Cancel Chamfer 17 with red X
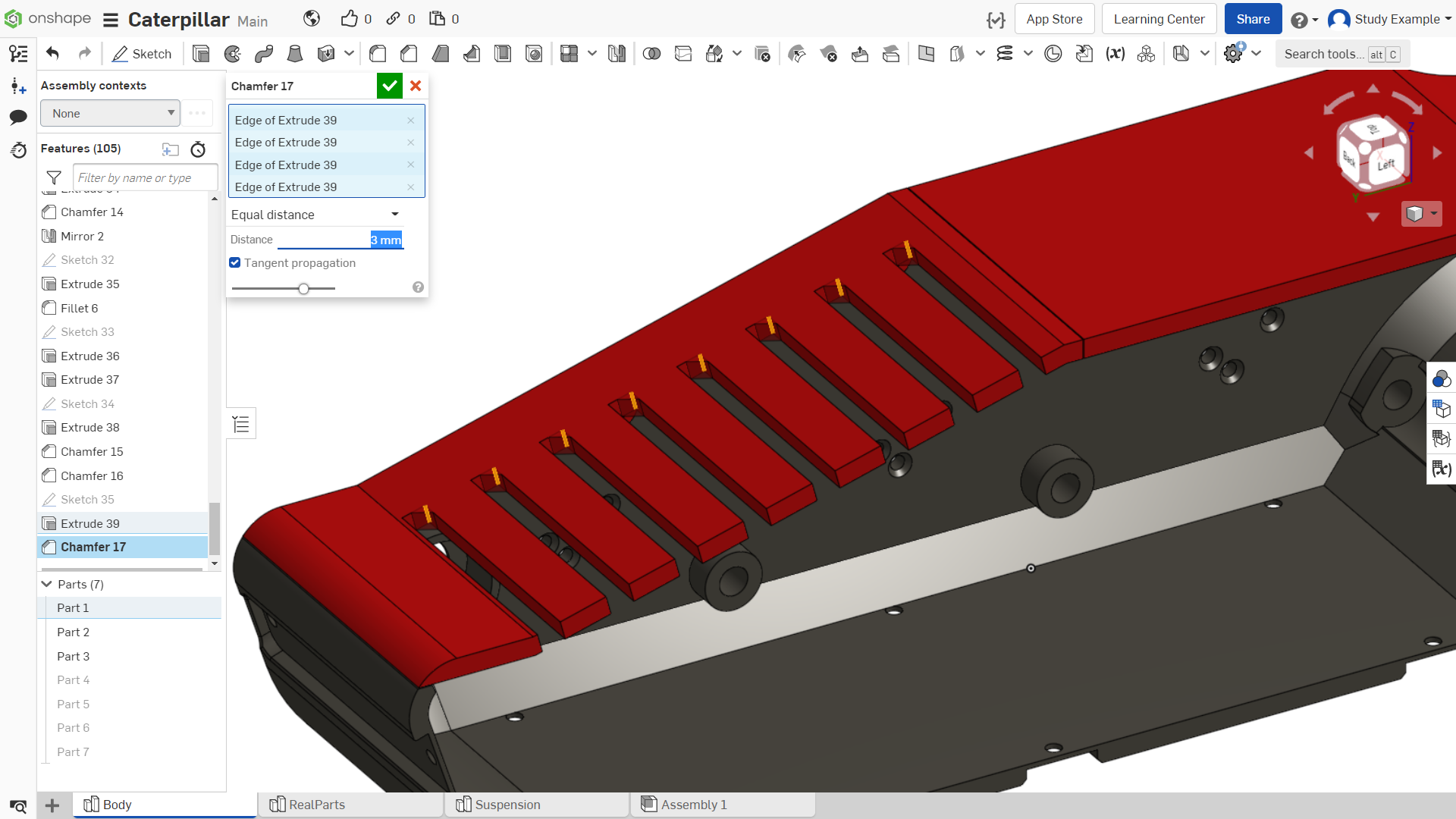 coord(416,86)
